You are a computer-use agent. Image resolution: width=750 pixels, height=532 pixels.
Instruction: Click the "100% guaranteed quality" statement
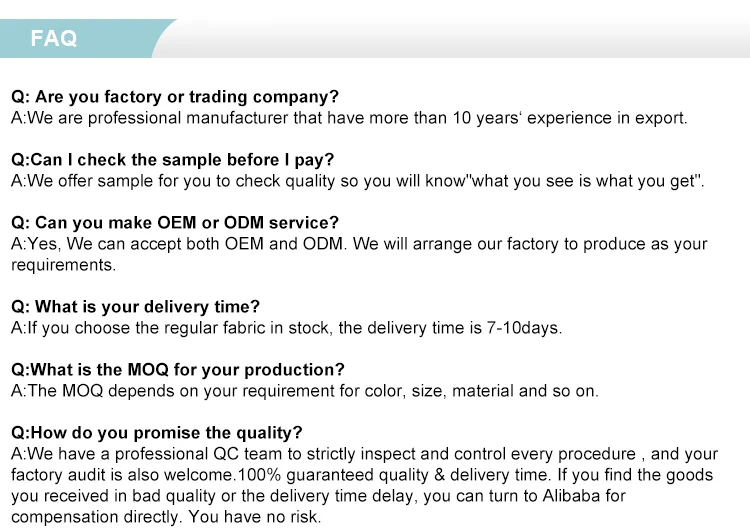[331, 475]
